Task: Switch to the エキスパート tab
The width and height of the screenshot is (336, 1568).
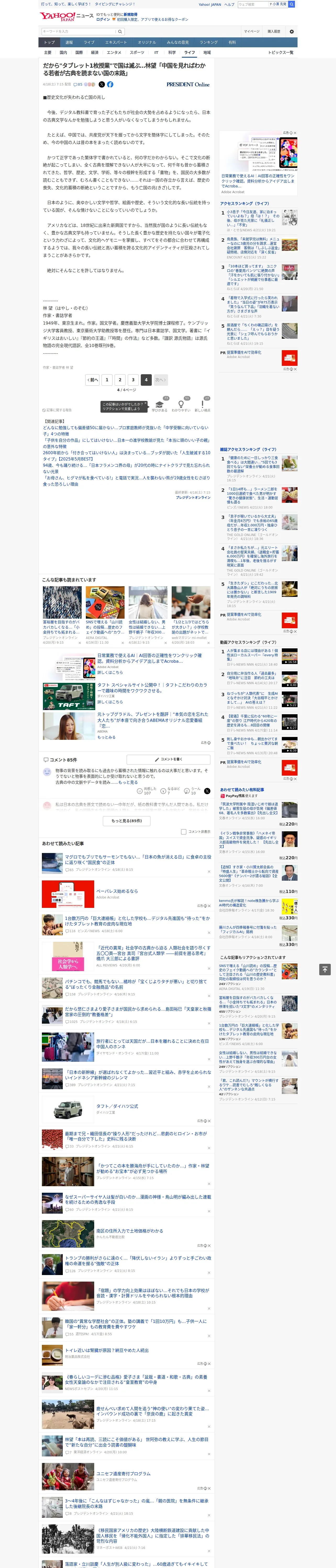Action: click(116, 43)
